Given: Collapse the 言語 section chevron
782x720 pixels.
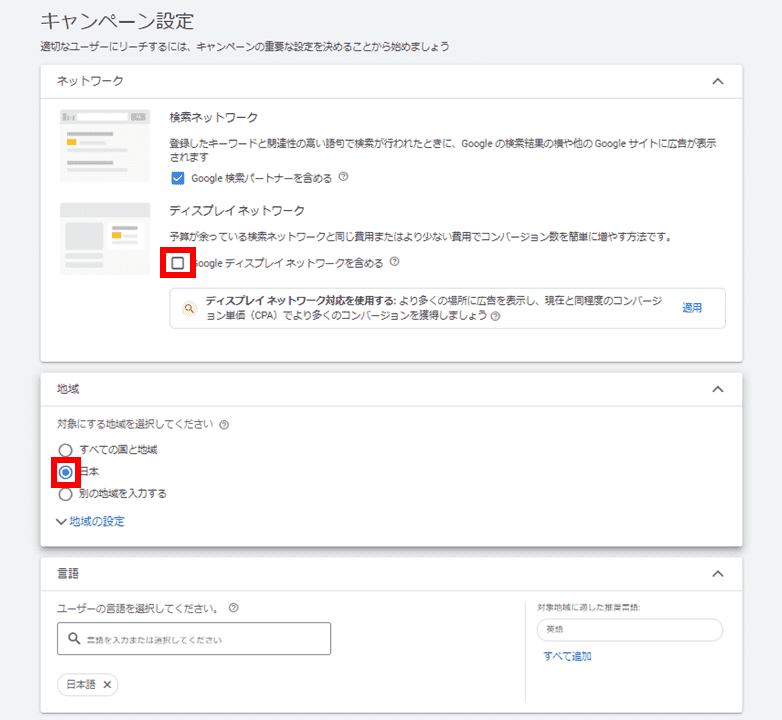Looking at the screenshot, I should point(717,574).
